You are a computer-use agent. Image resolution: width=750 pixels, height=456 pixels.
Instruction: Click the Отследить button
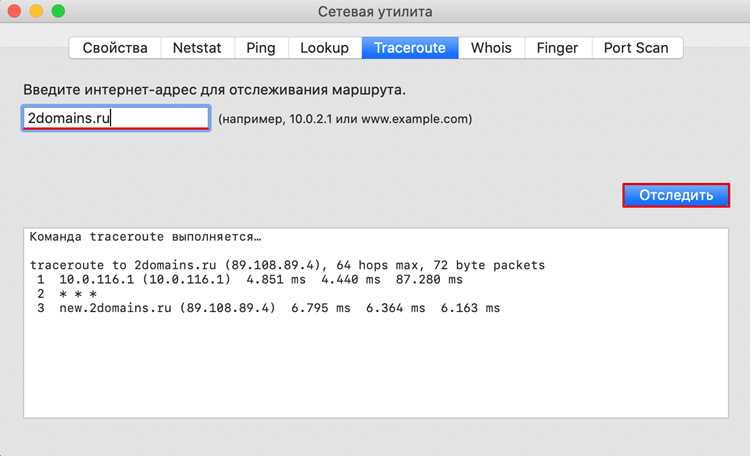click(676, 195)
